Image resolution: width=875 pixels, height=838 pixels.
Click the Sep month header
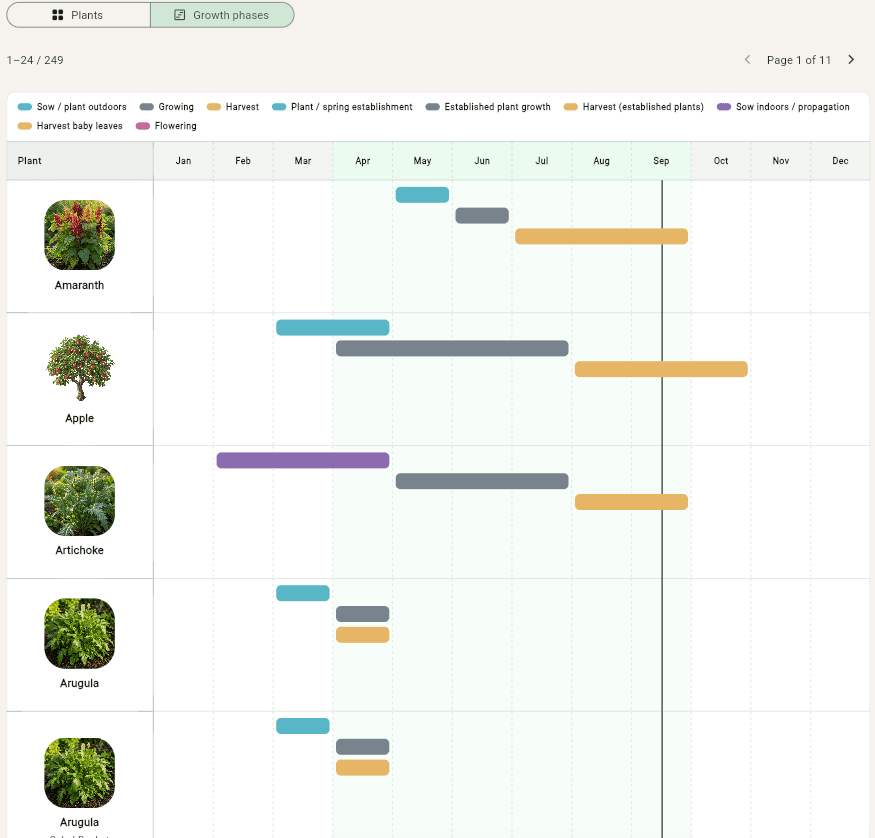[661, 161]
